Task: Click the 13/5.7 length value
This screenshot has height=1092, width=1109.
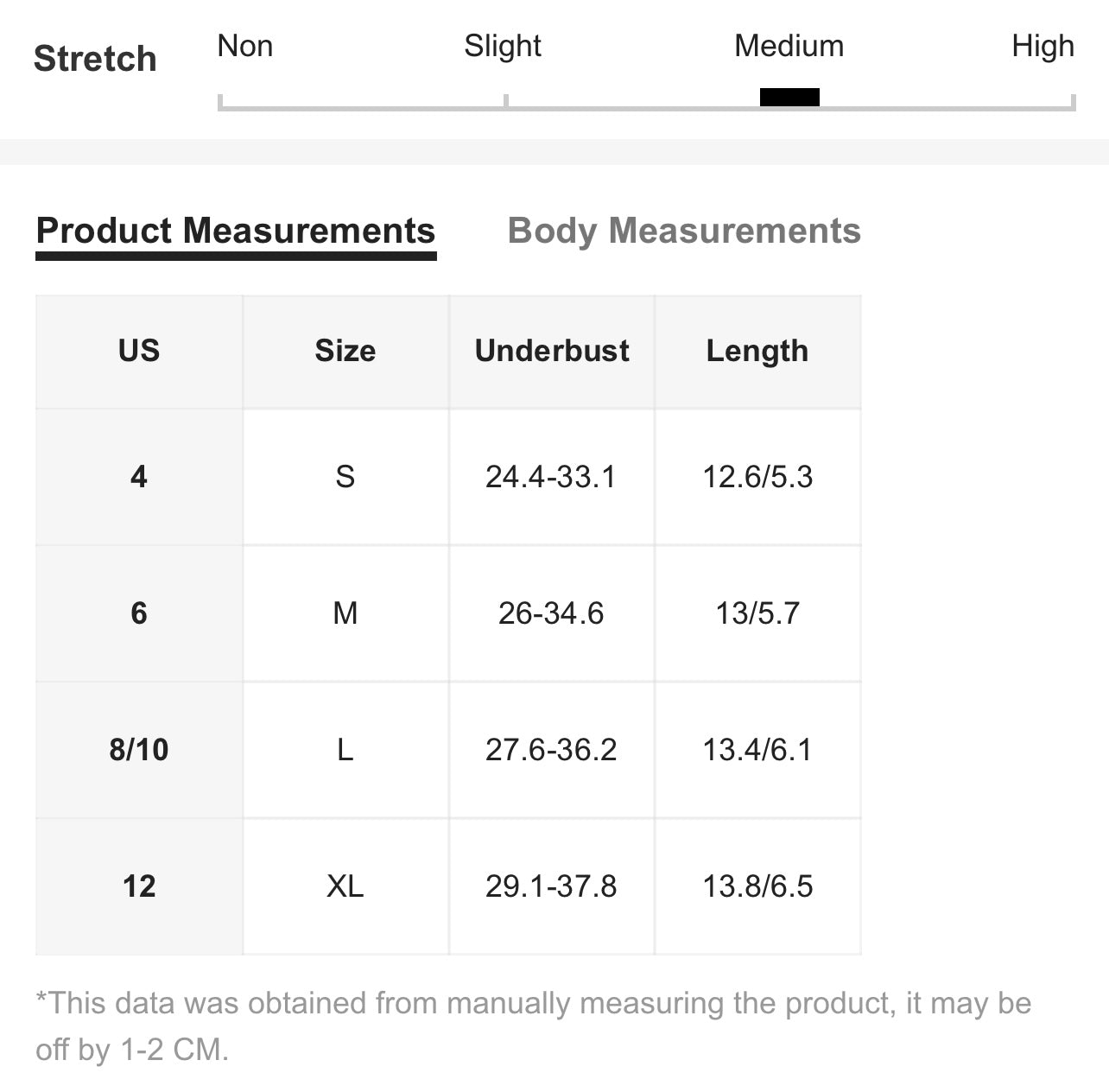Action: 757,613
